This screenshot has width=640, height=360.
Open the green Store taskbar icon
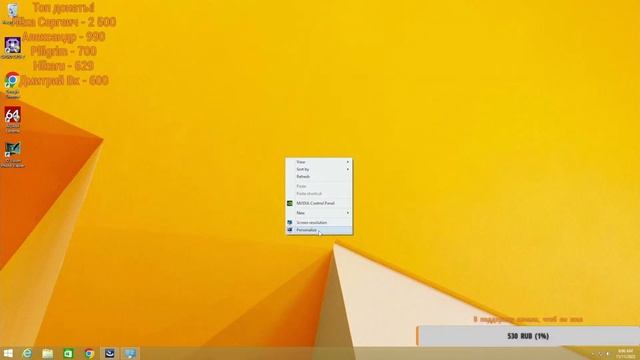point(68,353)
